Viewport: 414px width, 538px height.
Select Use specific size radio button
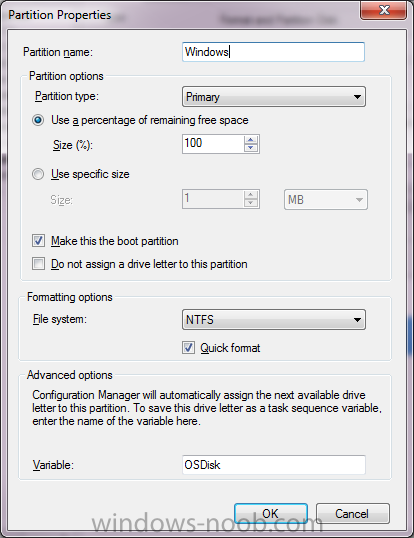(38, 174)
